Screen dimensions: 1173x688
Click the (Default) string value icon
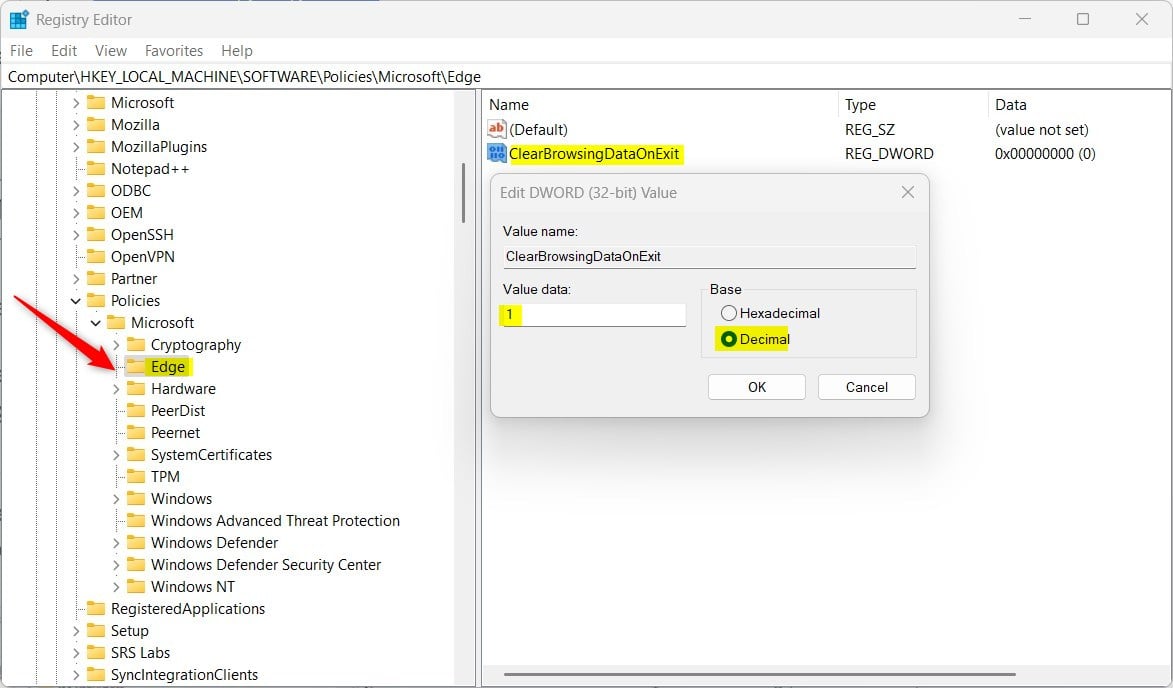coord(497,129)
